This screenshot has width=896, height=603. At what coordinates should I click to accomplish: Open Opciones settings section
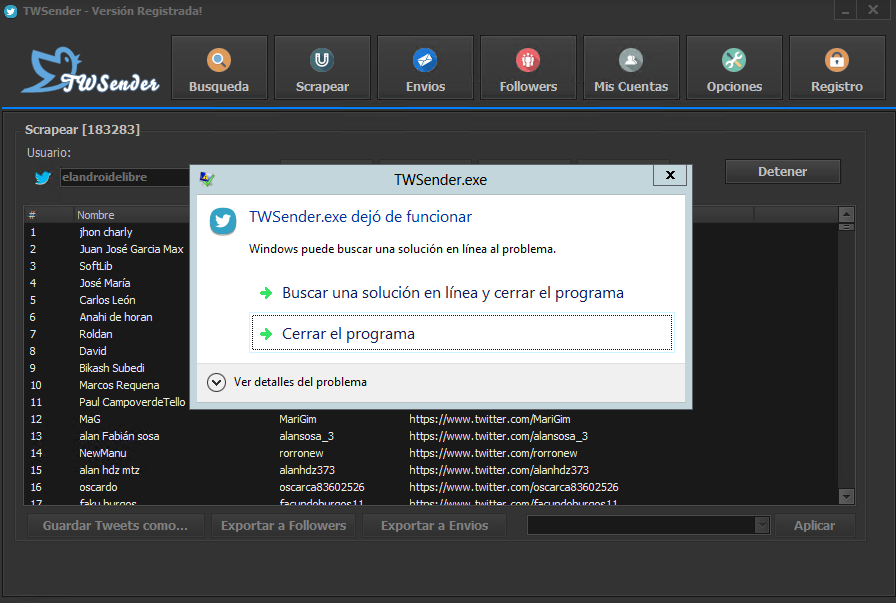point(734,68)
